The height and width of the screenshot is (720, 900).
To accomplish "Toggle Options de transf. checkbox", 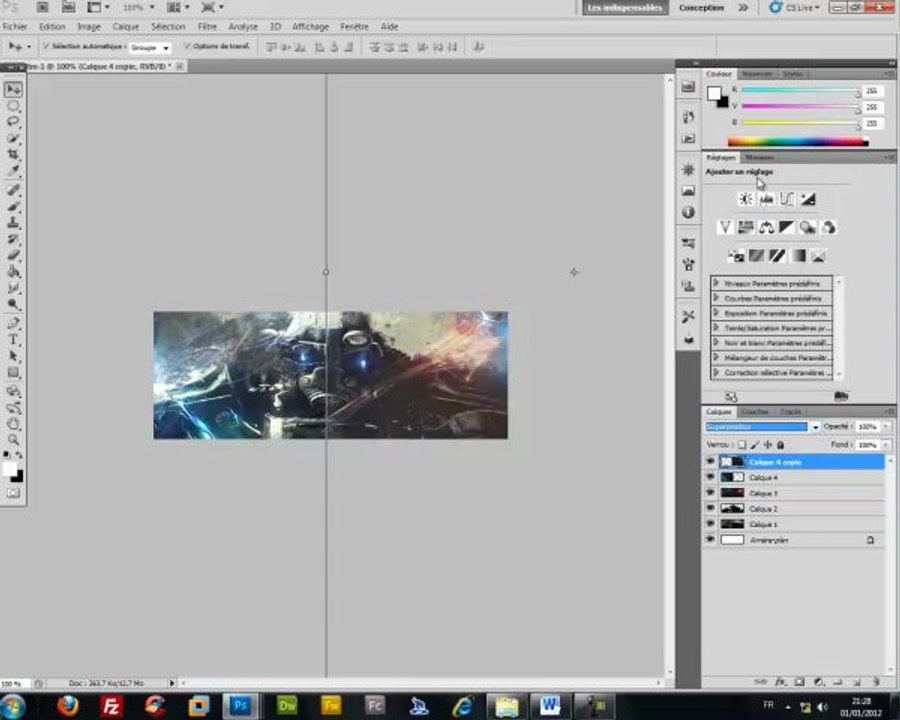I will [187, 46].
